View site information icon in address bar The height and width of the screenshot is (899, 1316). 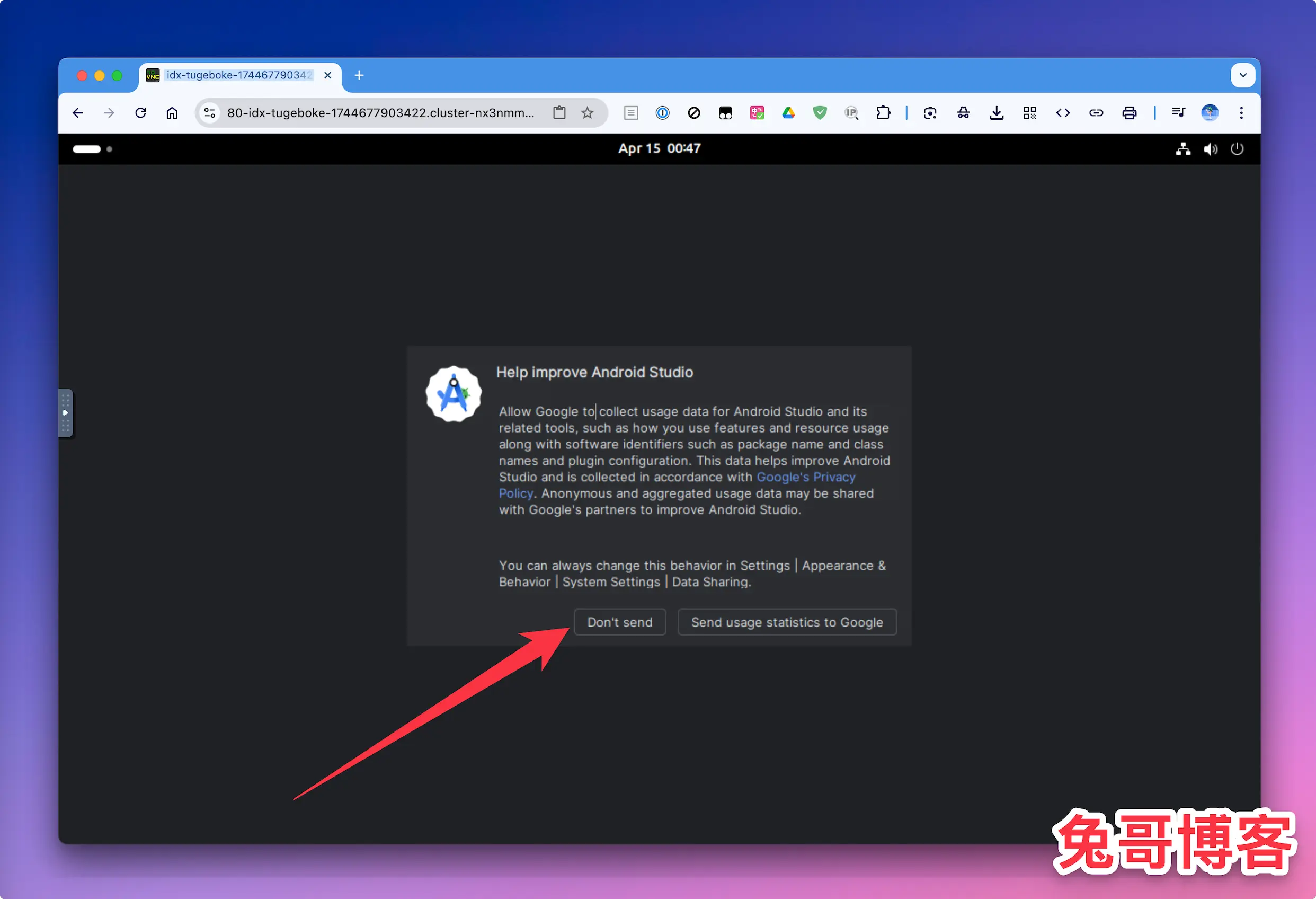click(210, 113)
